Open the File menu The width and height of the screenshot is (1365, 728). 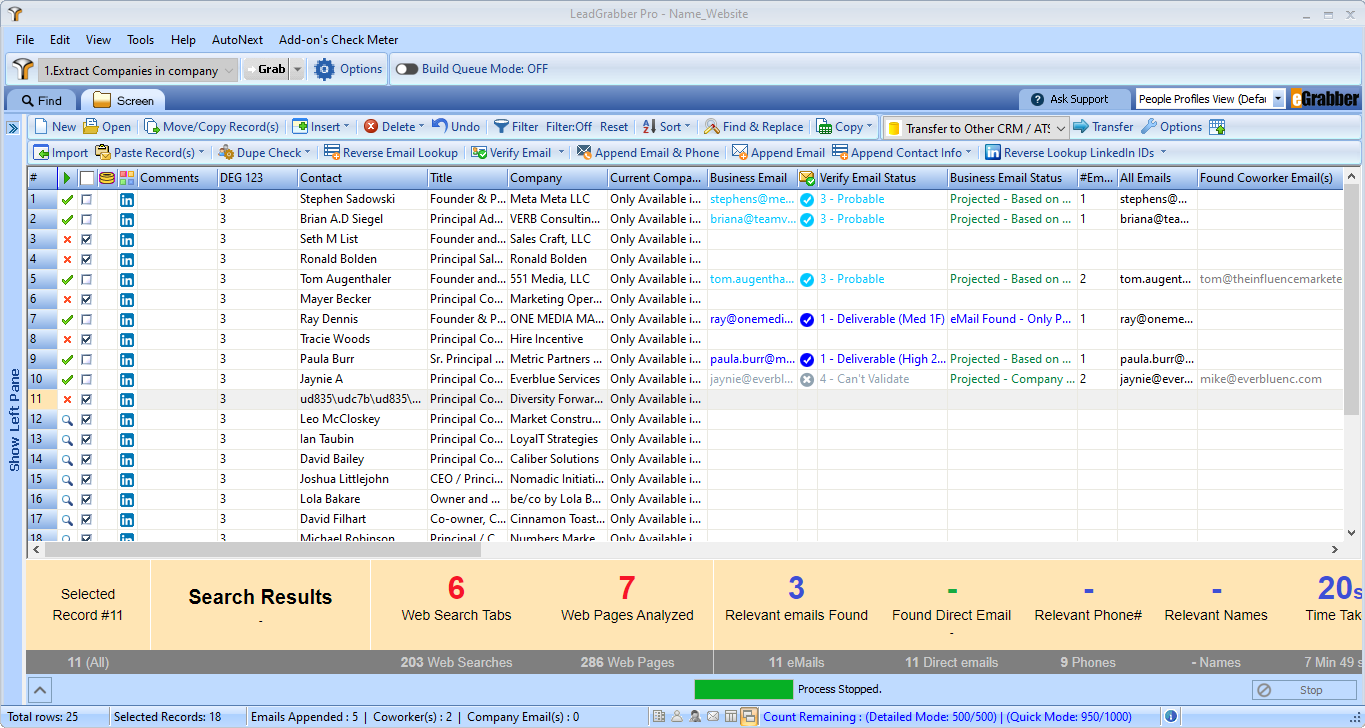click(x=25, y=40)
